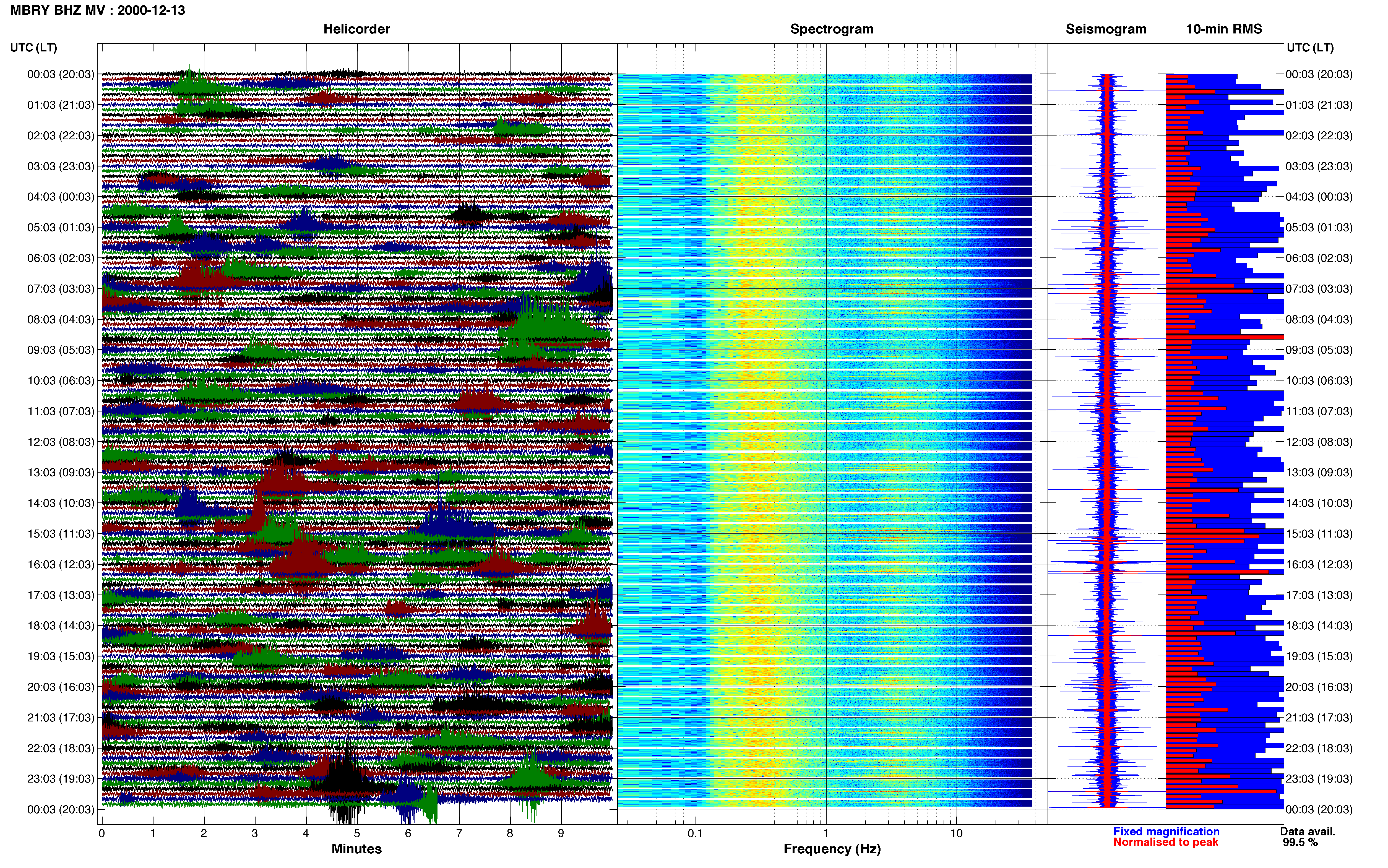Image resolution: width=1388 pixels, height=868 pixels.
Task: Click the long red RMS bar near 08:33
Action: [x=1224, y=337]
